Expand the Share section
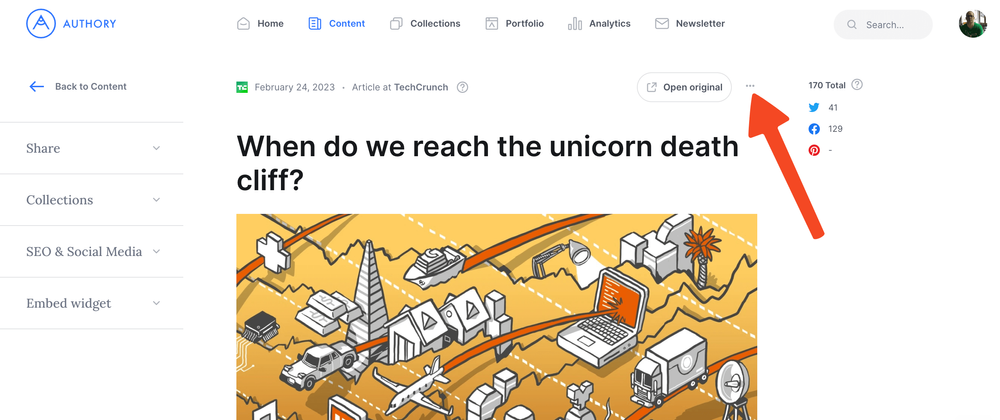Screen dimensions: 1000x420 [x=92, y=148]
